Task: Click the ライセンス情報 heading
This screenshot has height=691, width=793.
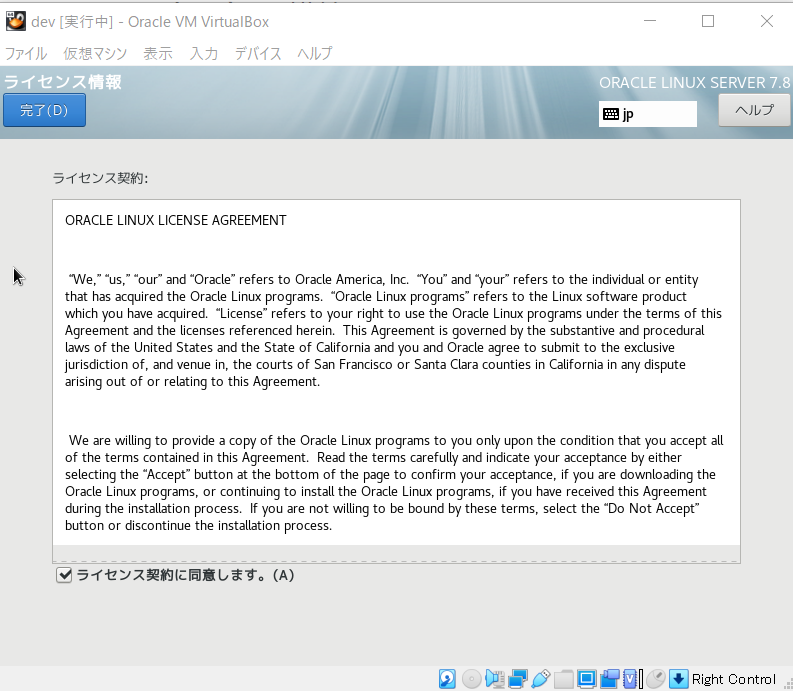Action: [63, 82]
